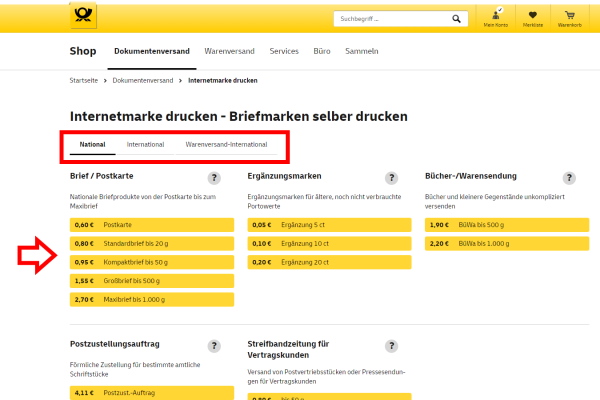Go to the Shop home link
The image size is (600, 400).
[x=83, y=51]
